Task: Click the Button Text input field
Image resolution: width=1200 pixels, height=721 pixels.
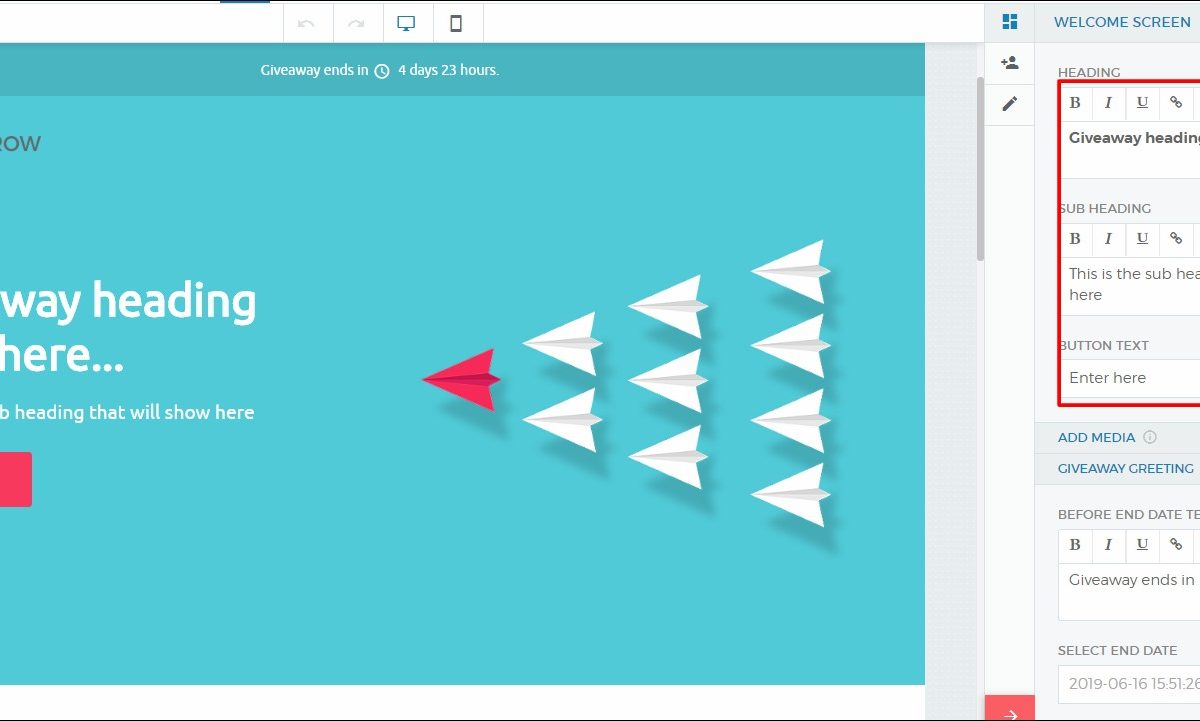Action: click(1130, 378)
